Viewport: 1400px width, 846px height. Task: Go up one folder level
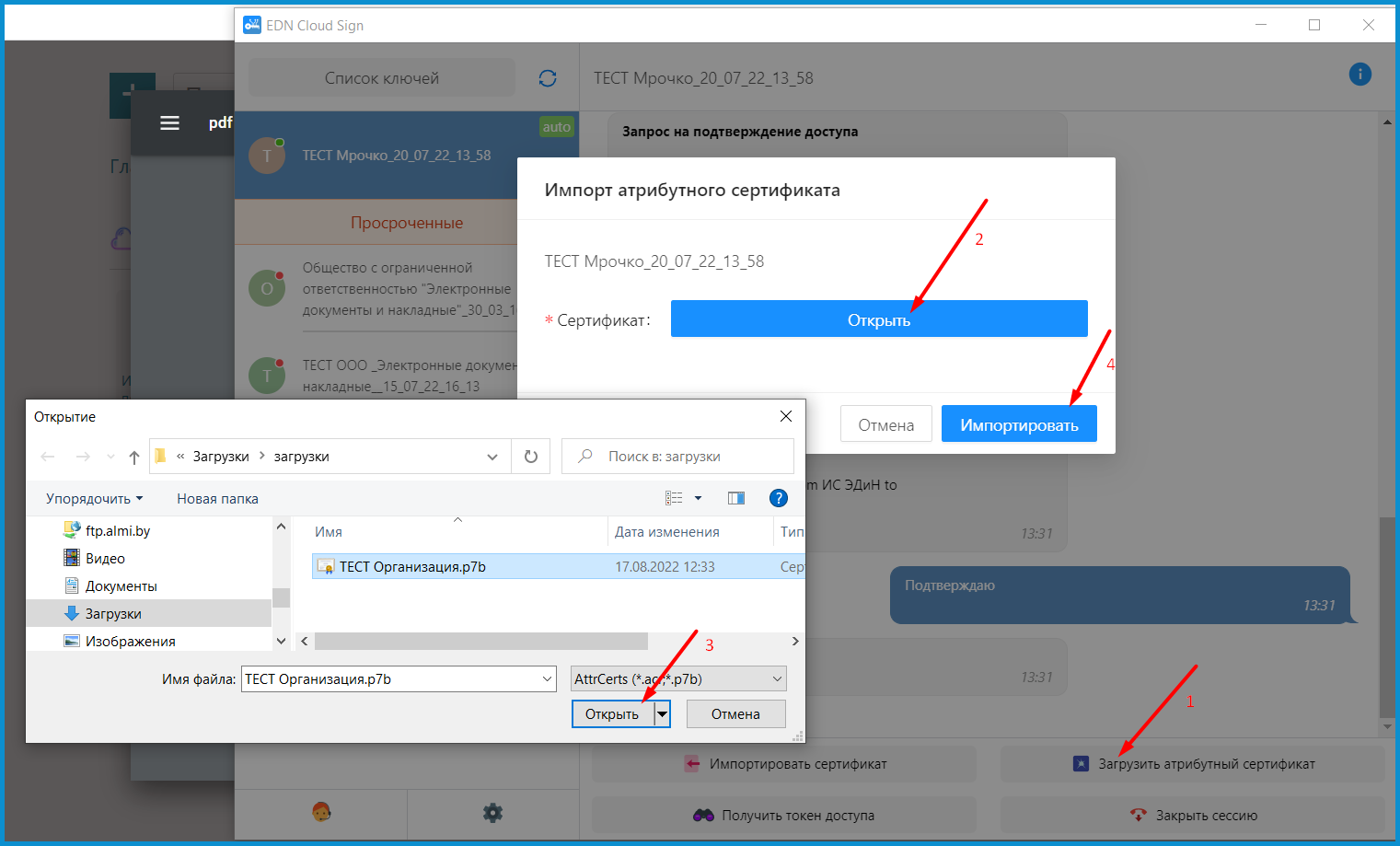point(134,457)
